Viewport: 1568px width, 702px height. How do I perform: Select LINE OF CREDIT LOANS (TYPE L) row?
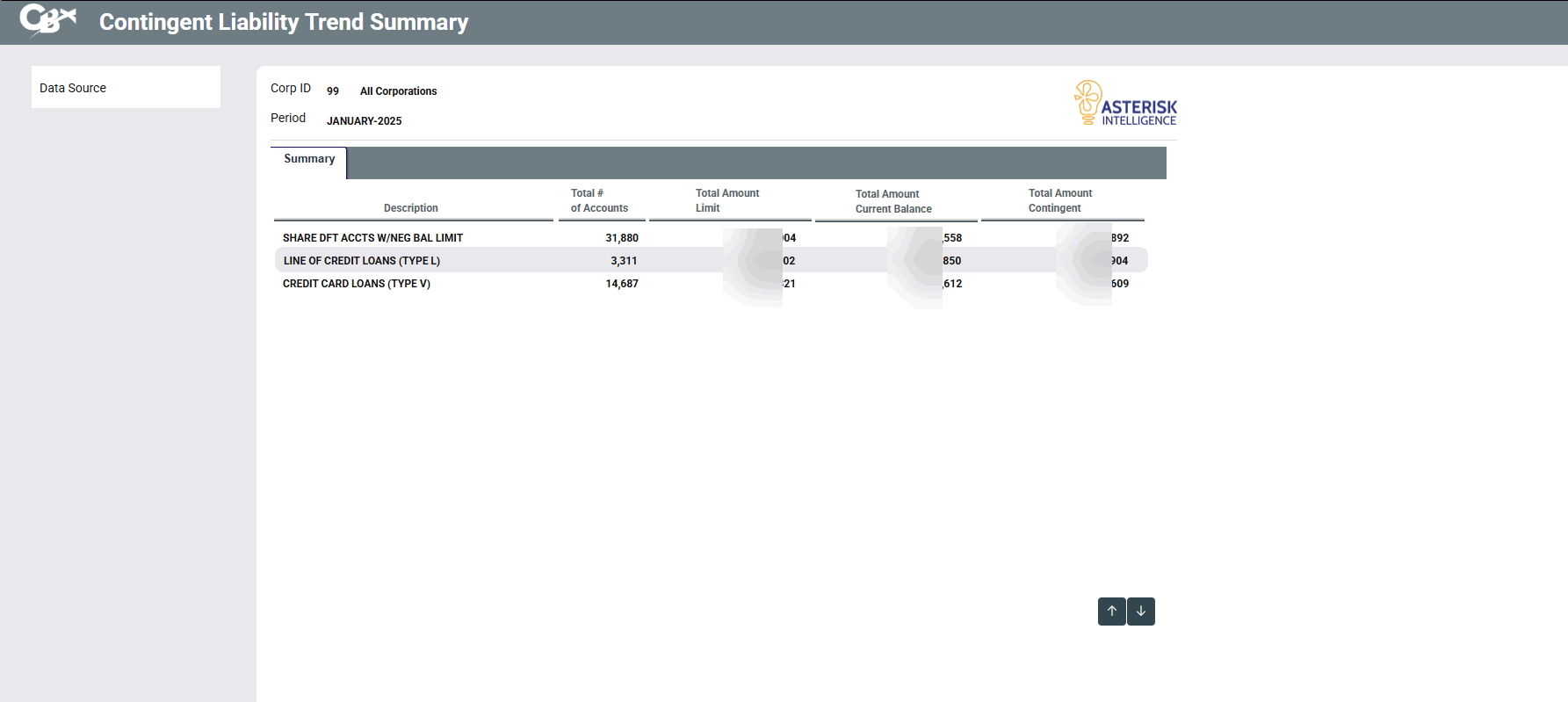click(362, 261)
